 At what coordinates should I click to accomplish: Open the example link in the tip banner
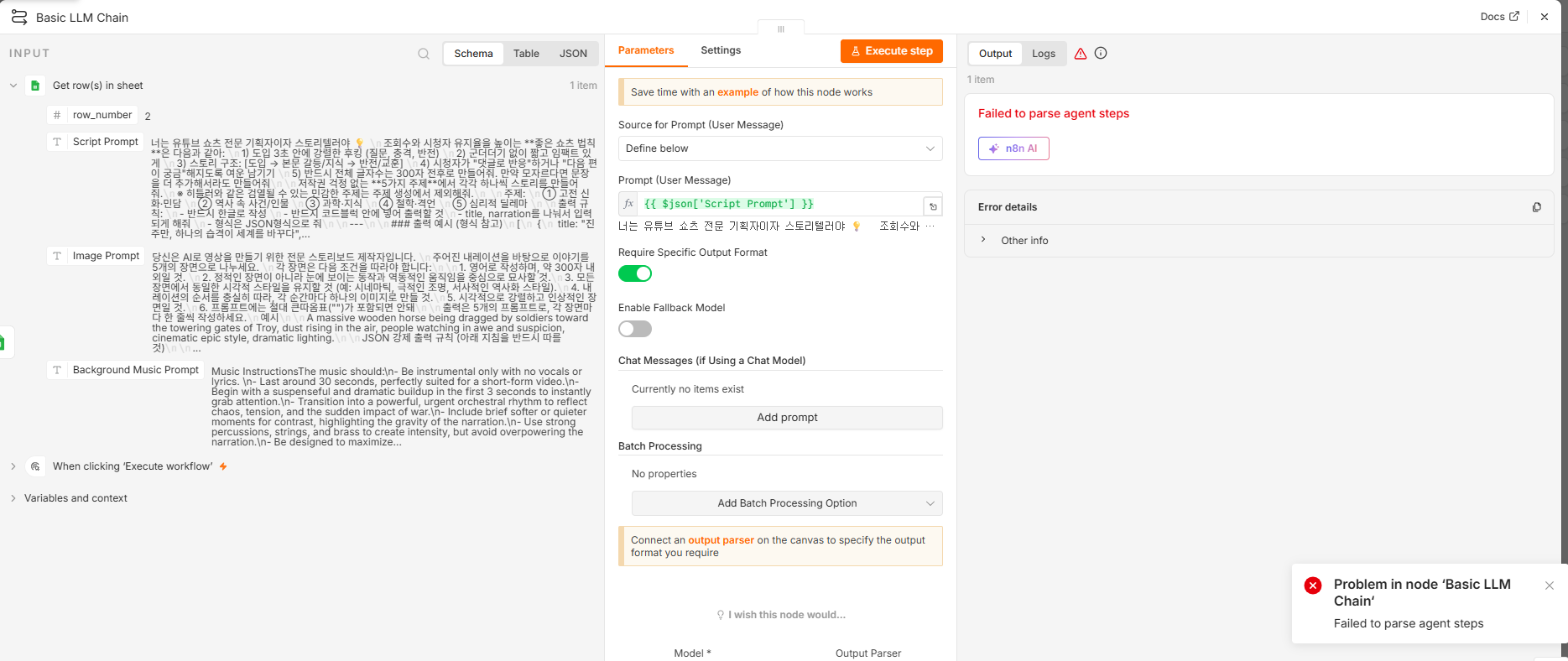pyautogui.click(x=737, y=92)
